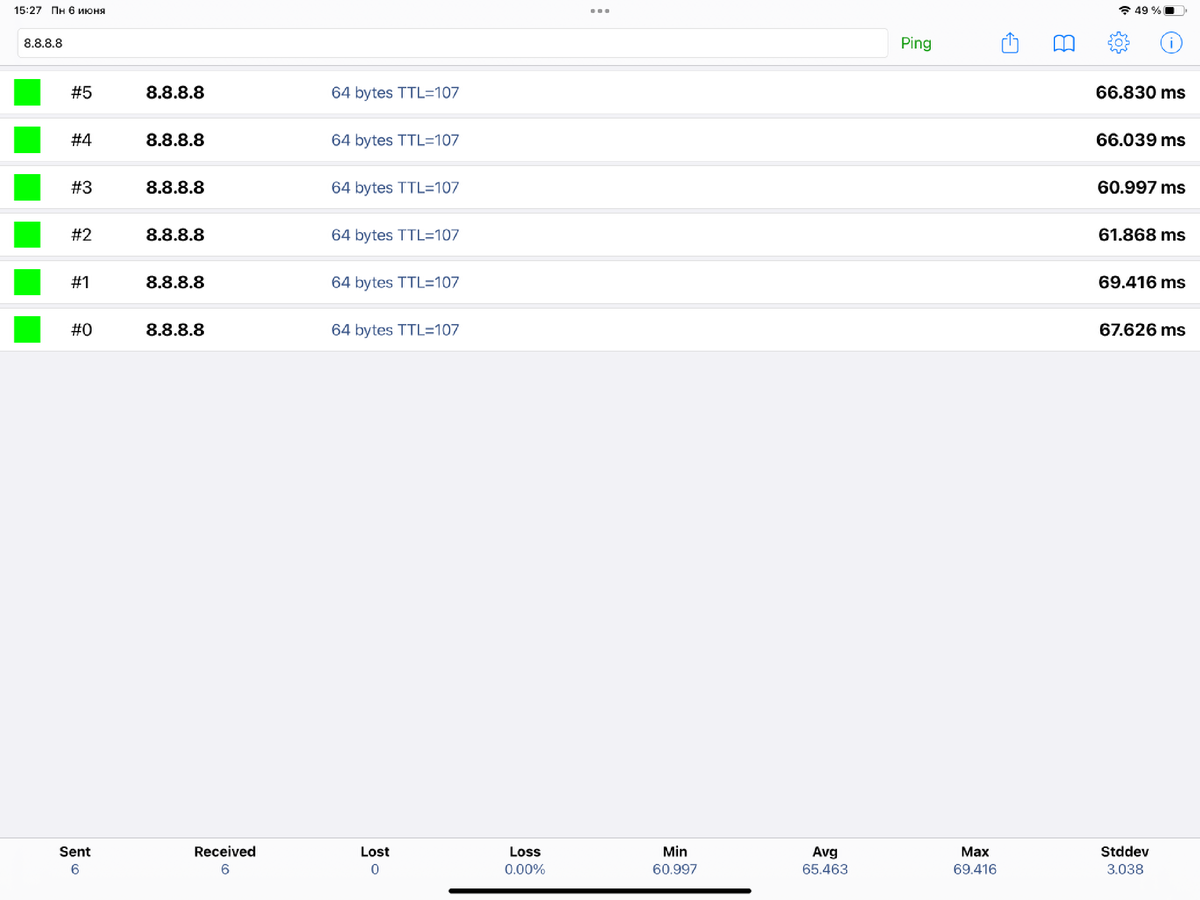Click the Avg 65.463 statistic
The image size is (1200, 900).
pyautogui.click(x=825, y=860)
